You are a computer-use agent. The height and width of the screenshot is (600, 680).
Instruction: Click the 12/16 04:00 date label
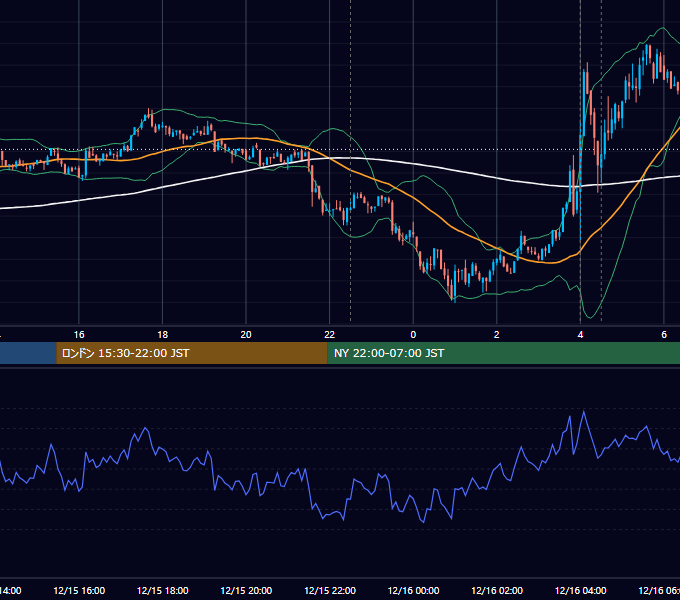[581, 590]
